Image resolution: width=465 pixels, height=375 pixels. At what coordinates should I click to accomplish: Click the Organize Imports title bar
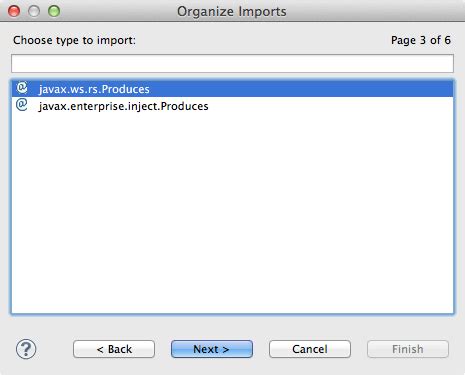[231, 11]
